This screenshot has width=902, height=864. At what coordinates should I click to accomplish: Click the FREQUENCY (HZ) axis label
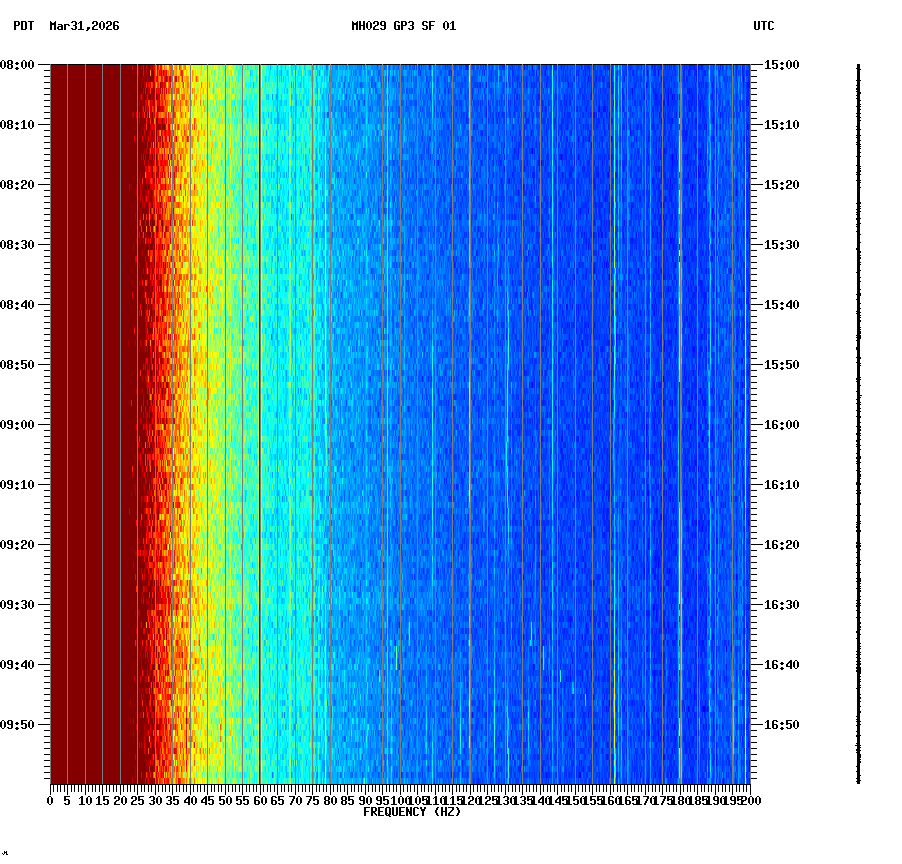(412, 812)
